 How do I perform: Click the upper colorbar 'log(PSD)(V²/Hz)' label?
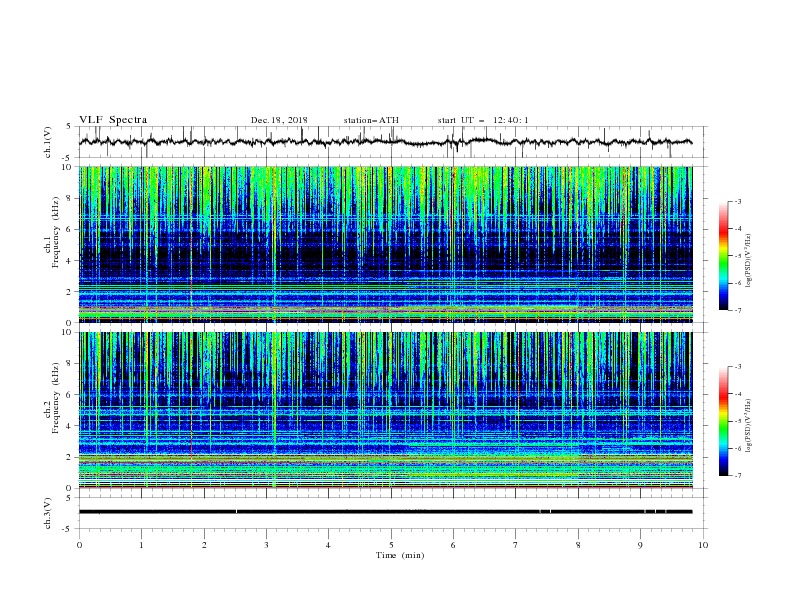(x=749, y=261)
